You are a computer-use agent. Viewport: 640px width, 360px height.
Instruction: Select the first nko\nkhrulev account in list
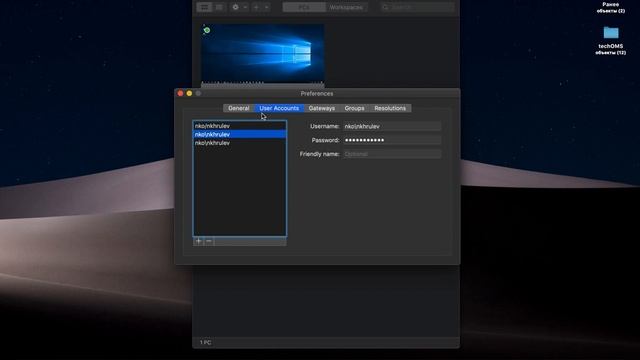[240, 126]
